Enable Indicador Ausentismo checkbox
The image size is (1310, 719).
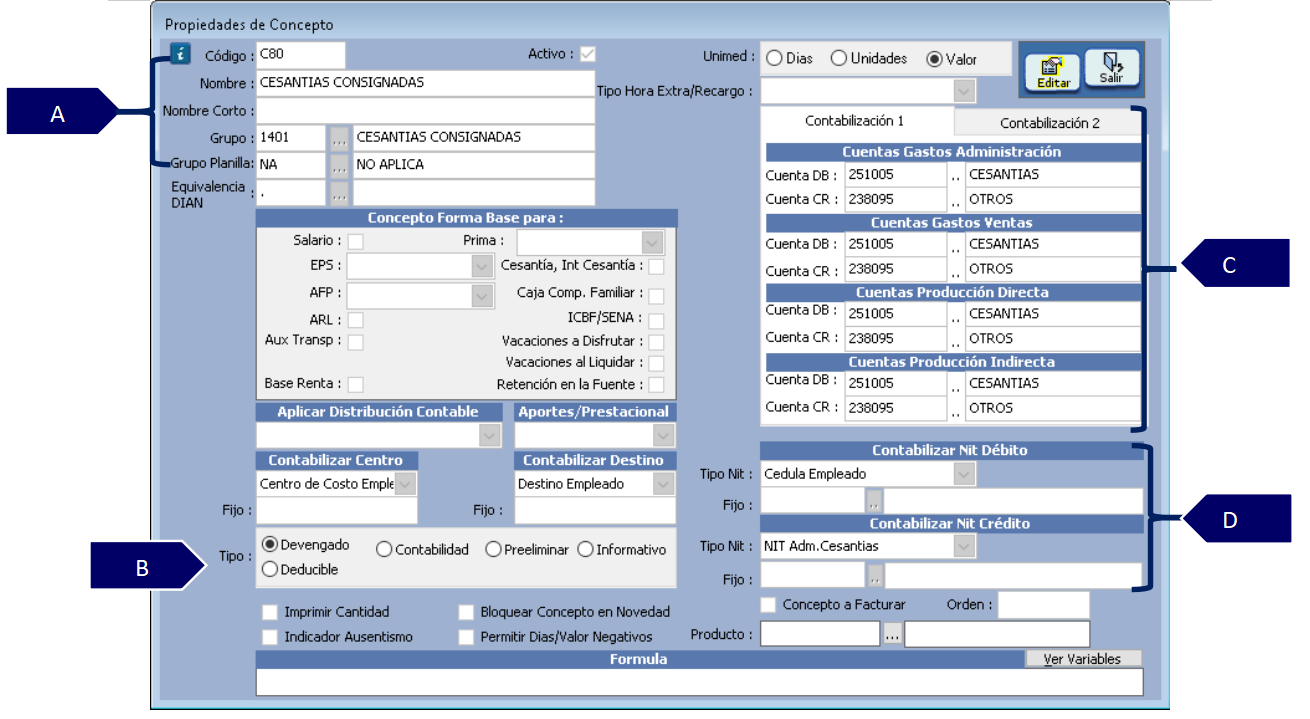(269, 636)
